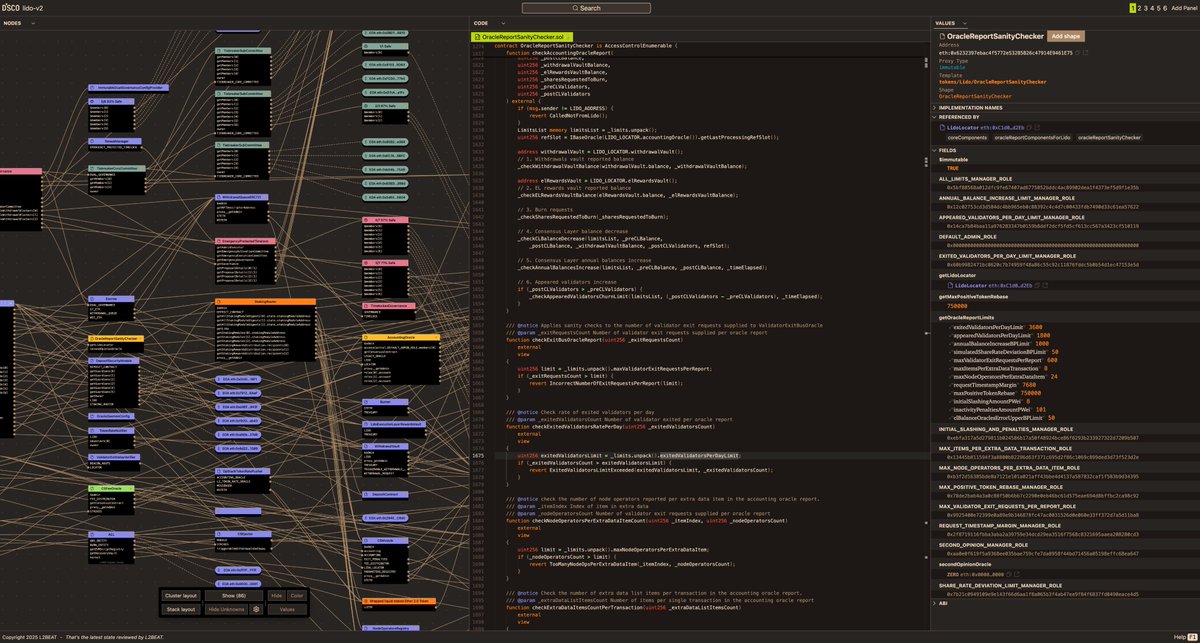Click the file icon on OracleReportSanityChecker.sol tab

(x=476, y=36)
